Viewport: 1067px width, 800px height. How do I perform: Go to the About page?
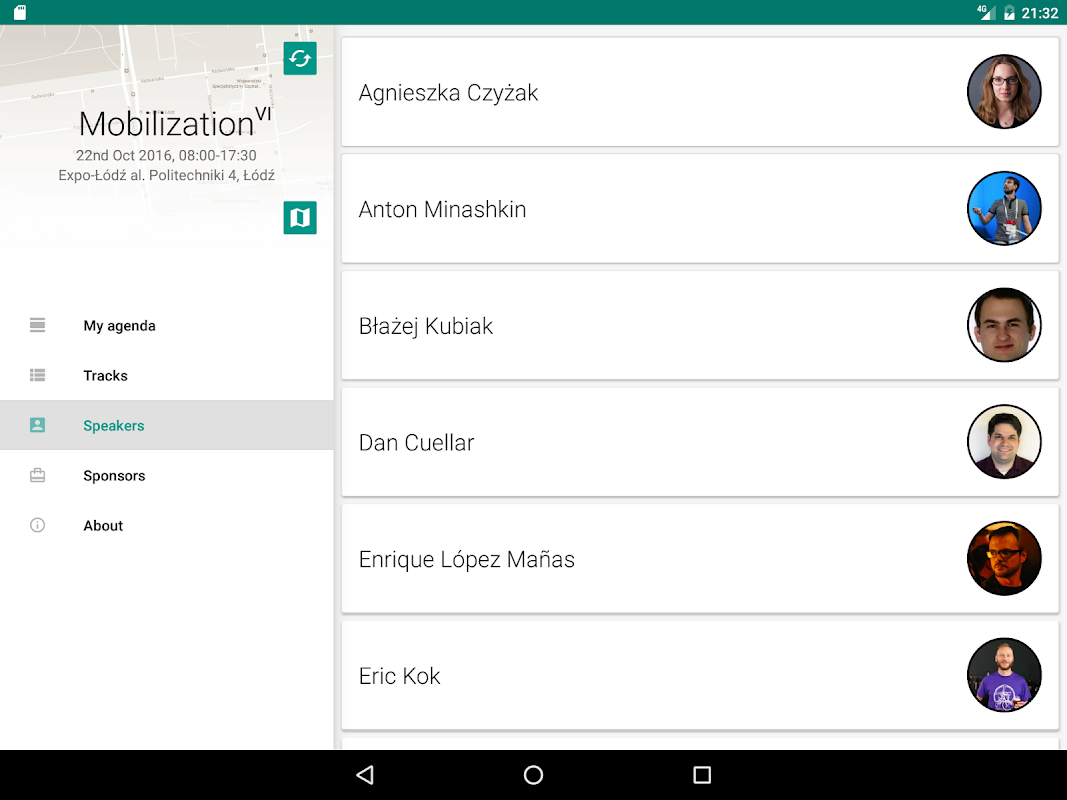(x=103, y=526)
